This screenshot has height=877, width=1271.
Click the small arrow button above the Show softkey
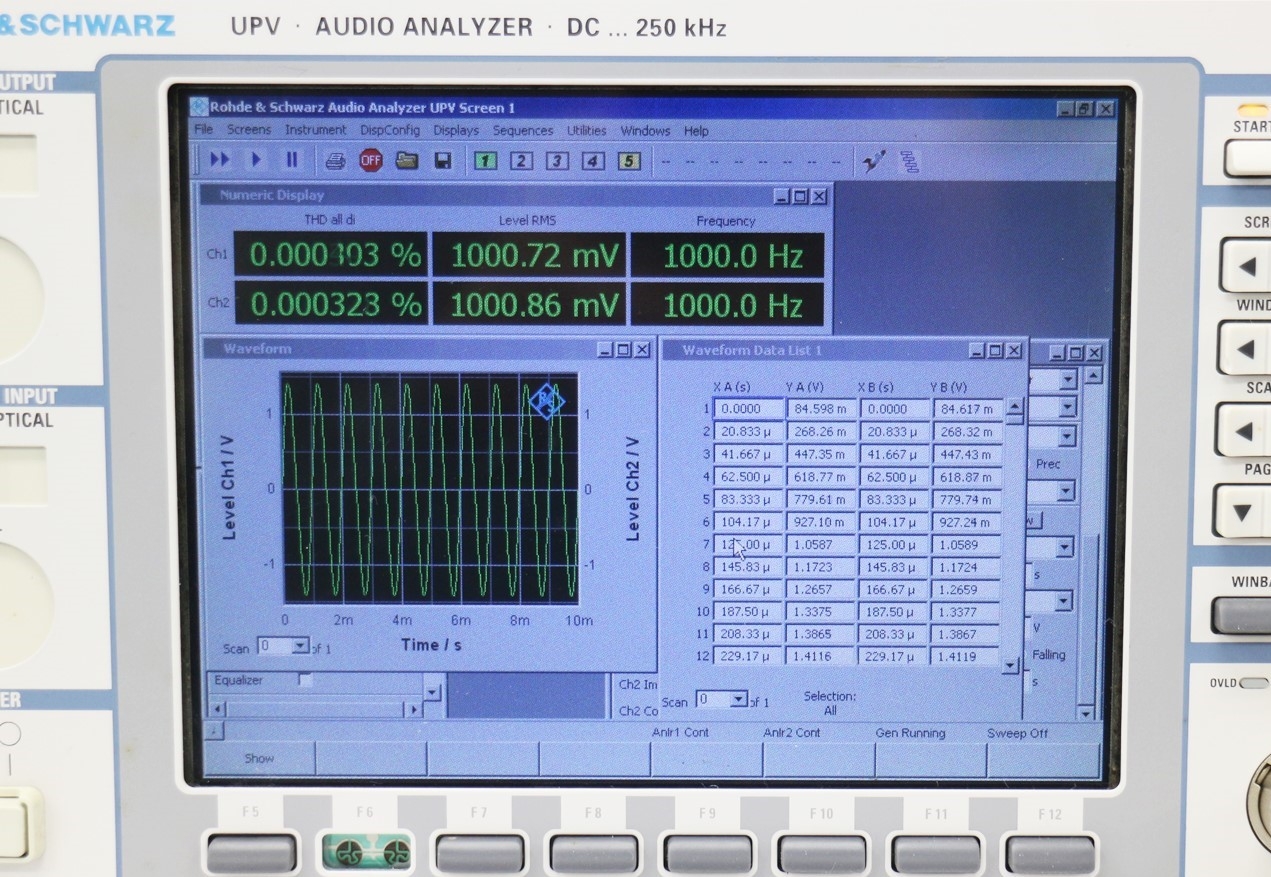[x=212, y=731]
